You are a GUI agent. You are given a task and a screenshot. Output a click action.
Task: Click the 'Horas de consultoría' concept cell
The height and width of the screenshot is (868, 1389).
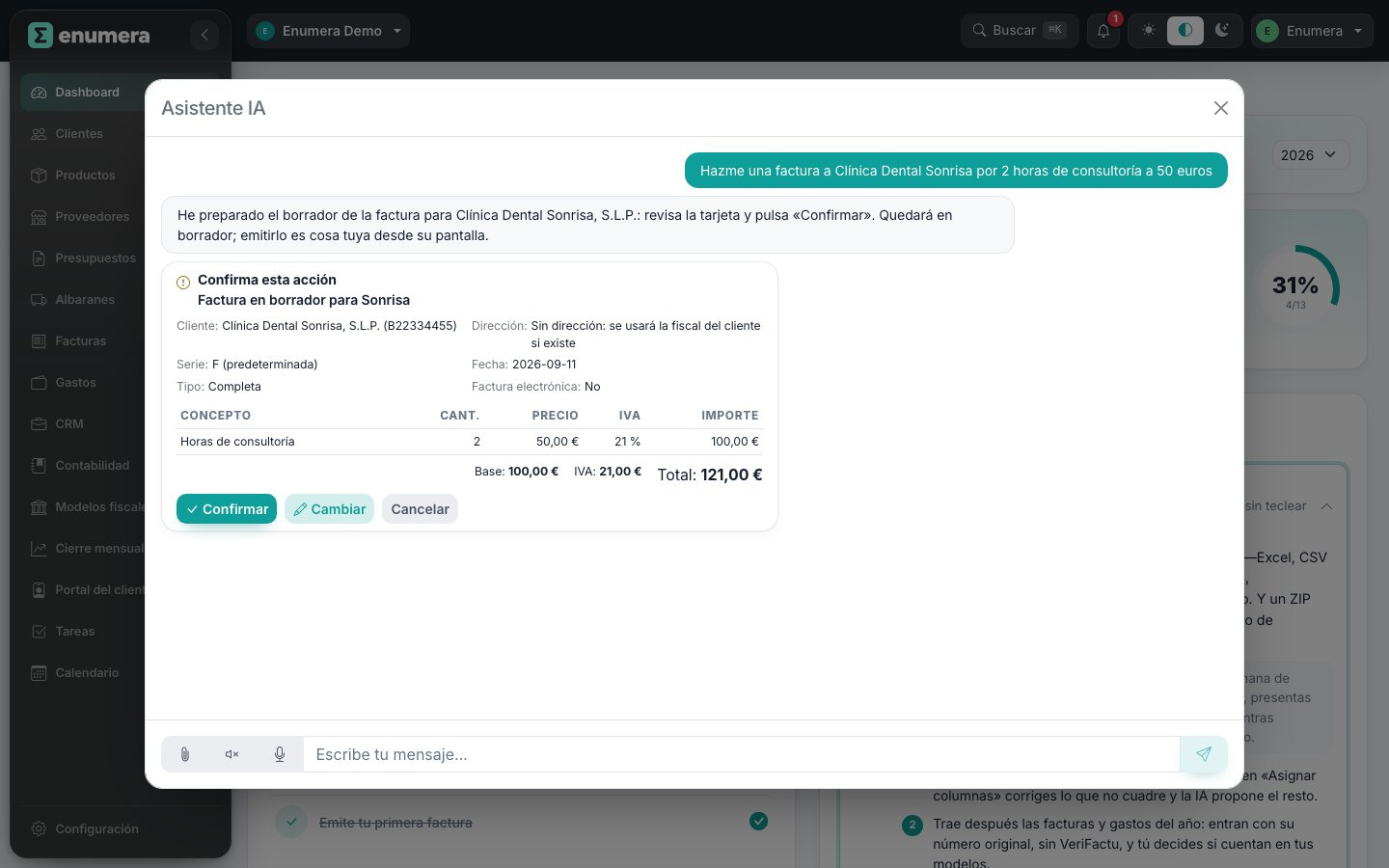pyautogui.click(x=237, y=442)
